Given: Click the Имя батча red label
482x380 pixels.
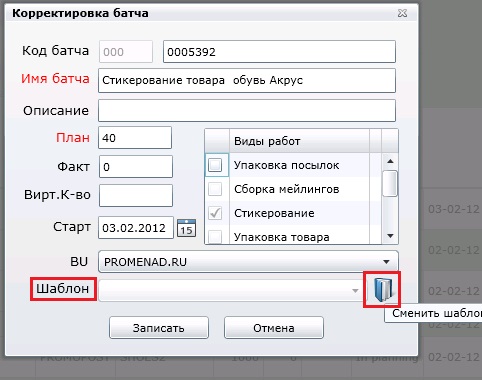Looking at the screenshot, I should [x=55, y=79].
